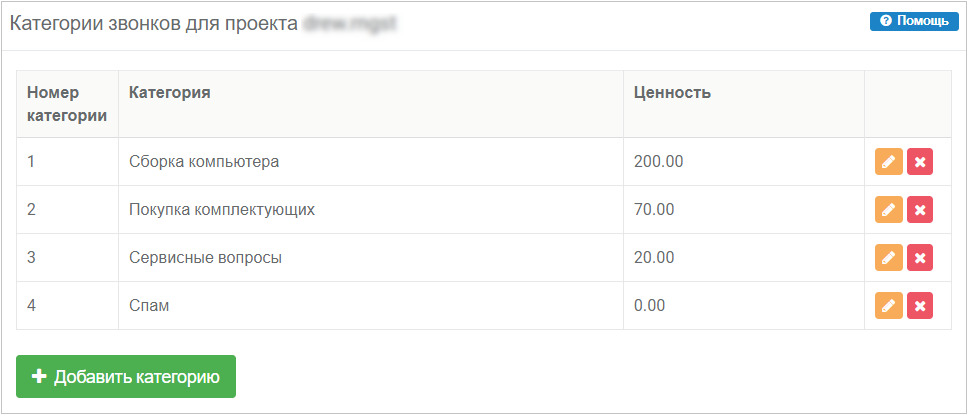The width and height of the screenshot is (970, 416).
Task: Delete the Спам category
Action: click(x=920, y=305)
